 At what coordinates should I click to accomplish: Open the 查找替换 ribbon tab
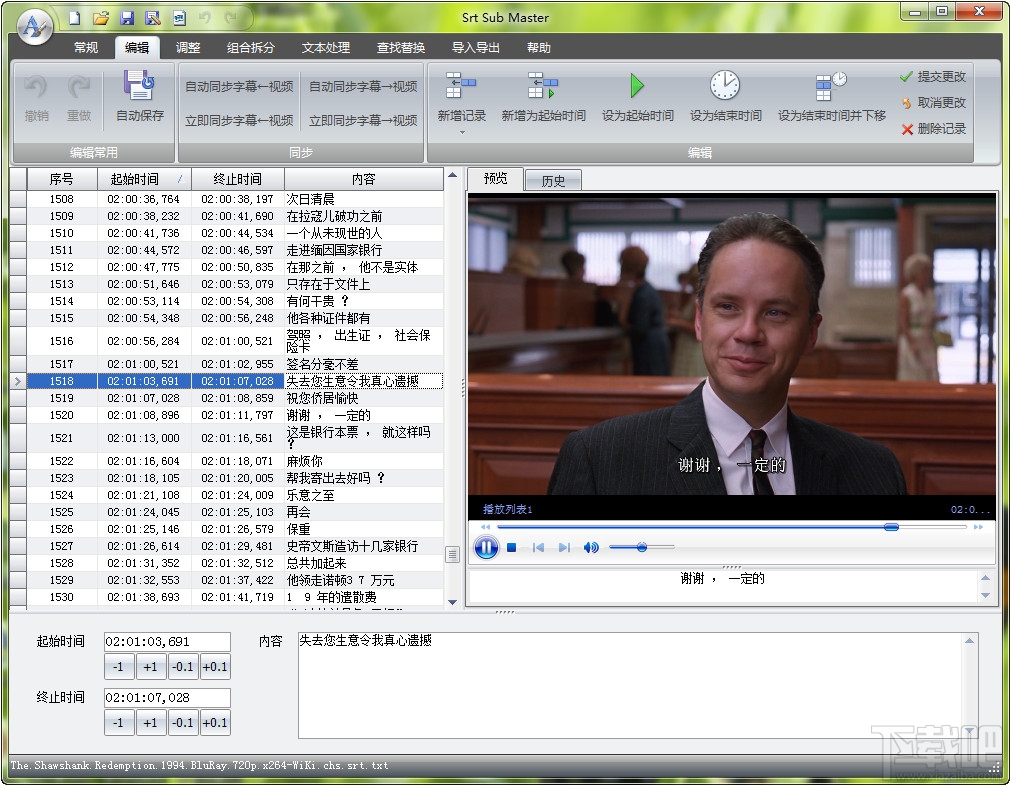click(x=400, y=48)
